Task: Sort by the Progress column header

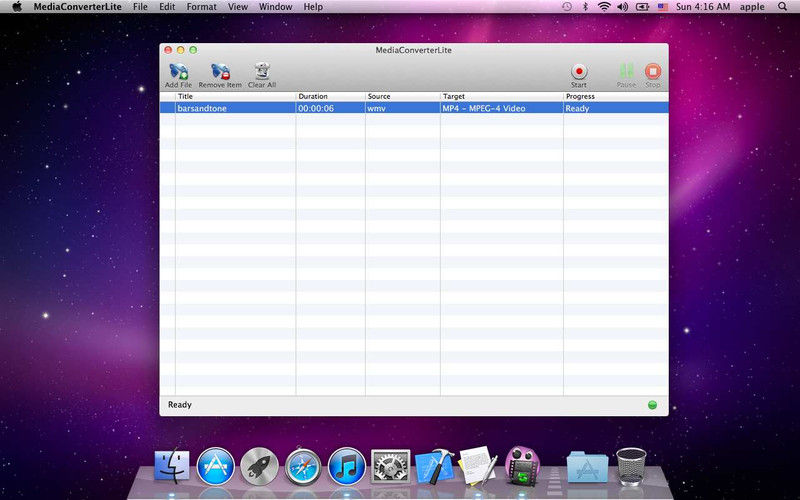Action: pos(616,96)
